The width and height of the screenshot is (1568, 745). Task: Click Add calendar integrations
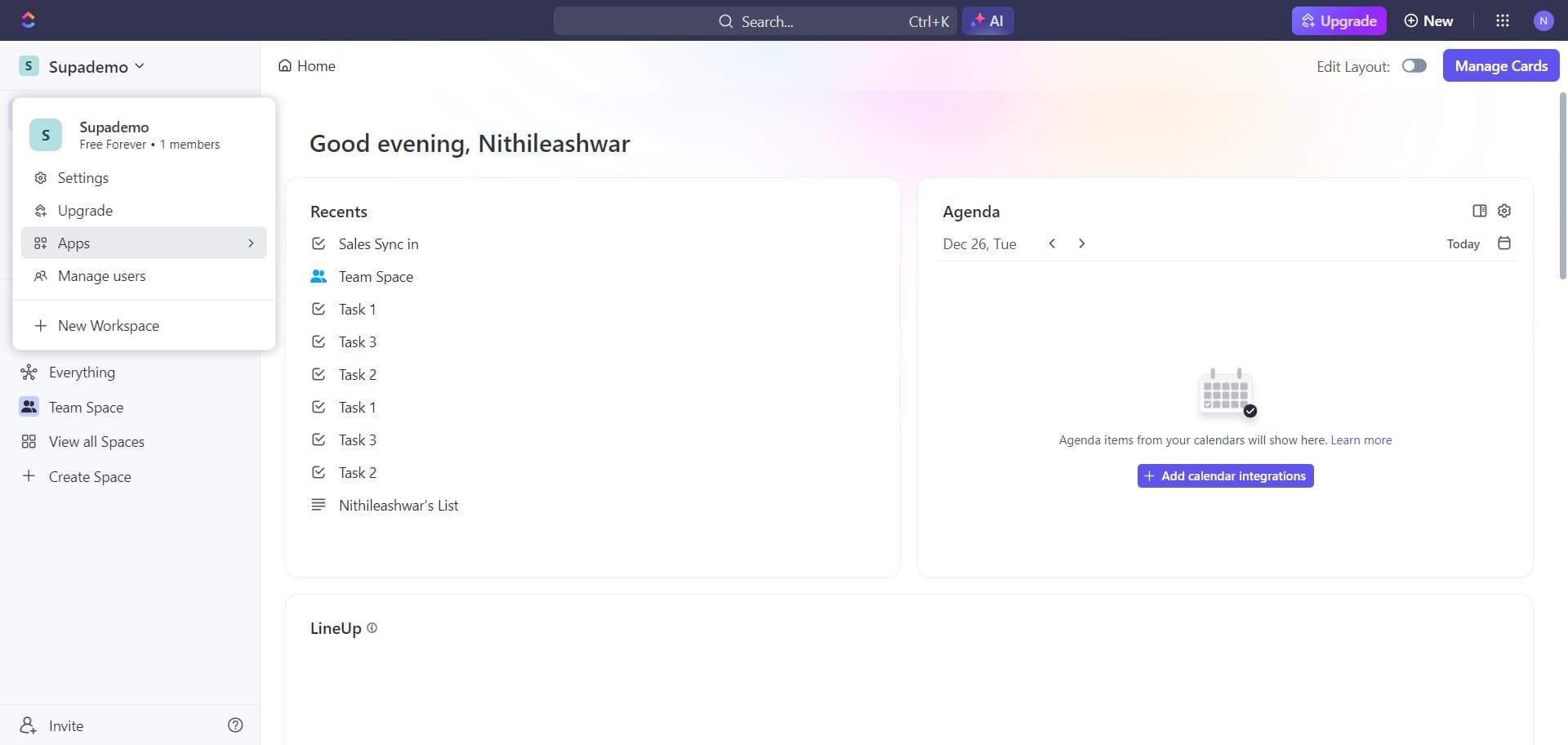click(x=1225, y=475)
